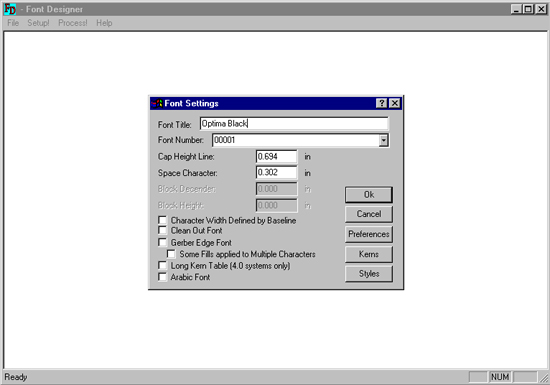Click the Font Settings dialog icon
The height and width of the screenshot is (385, 550).
coord(157,103)
